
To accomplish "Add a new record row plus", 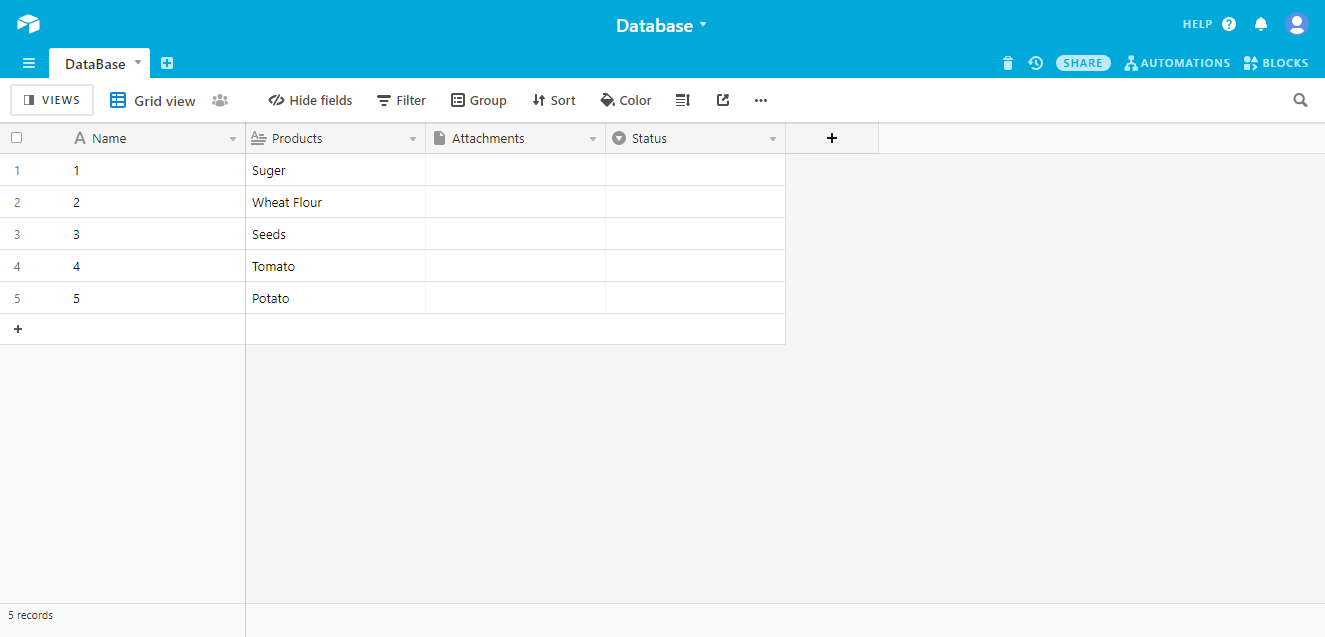I will pyautogui.click(x=18, y=329).
